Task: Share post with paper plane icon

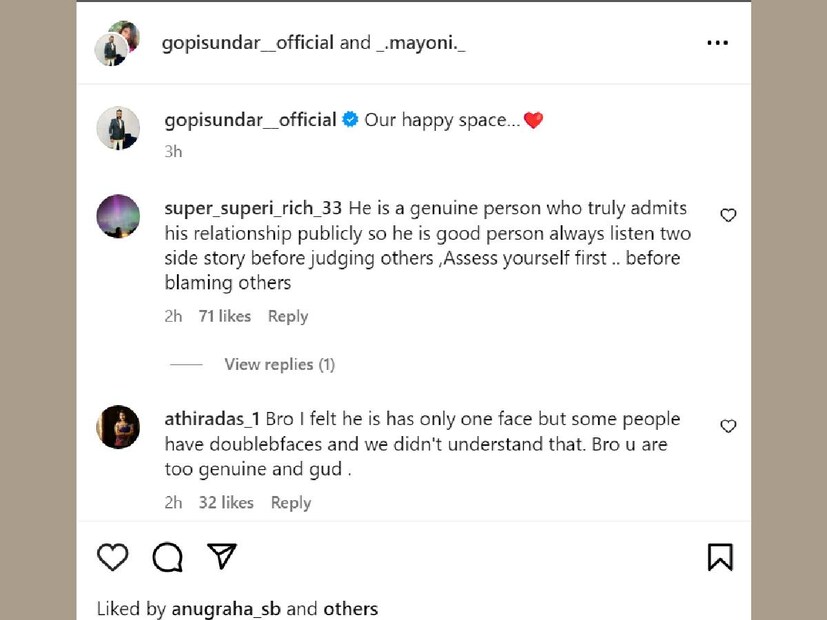Action: pos(222,556)
